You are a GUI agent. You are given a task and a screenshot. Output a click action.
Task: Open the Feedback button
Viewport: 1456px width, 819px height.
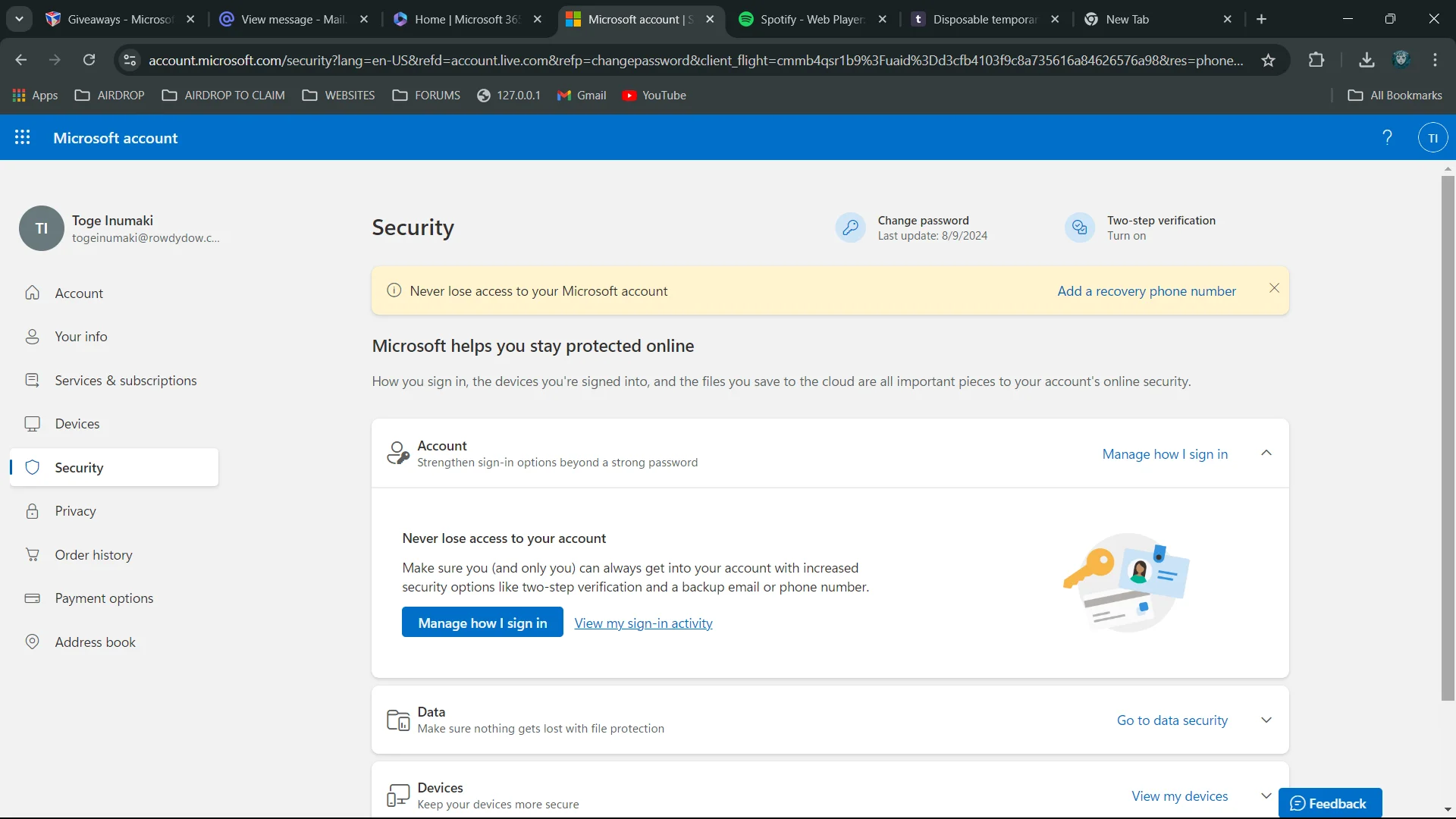1330,803
